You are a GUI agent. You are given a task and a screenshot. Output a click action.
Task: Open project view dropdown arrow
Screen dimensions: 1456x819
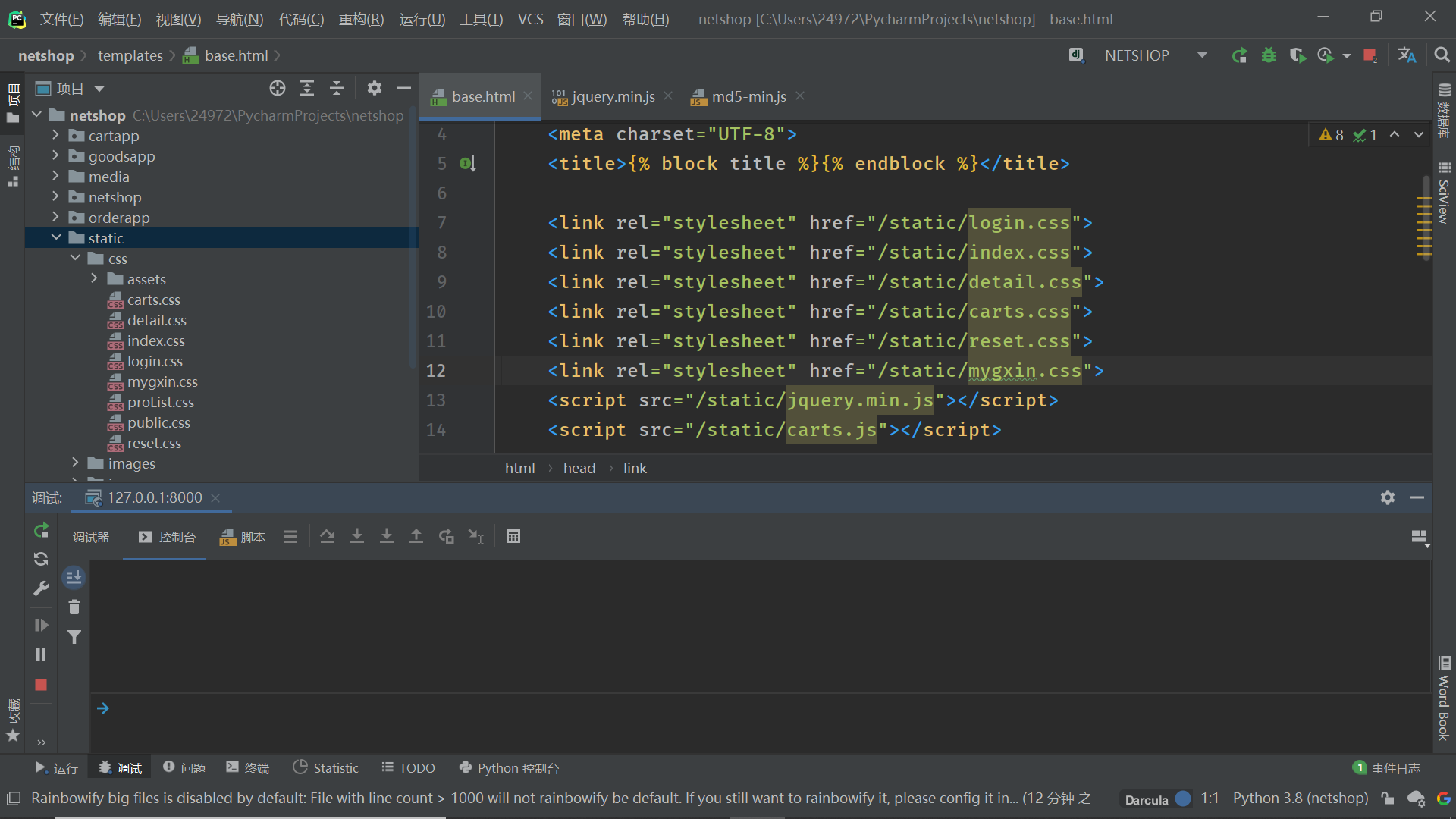(x=99, y=89)
